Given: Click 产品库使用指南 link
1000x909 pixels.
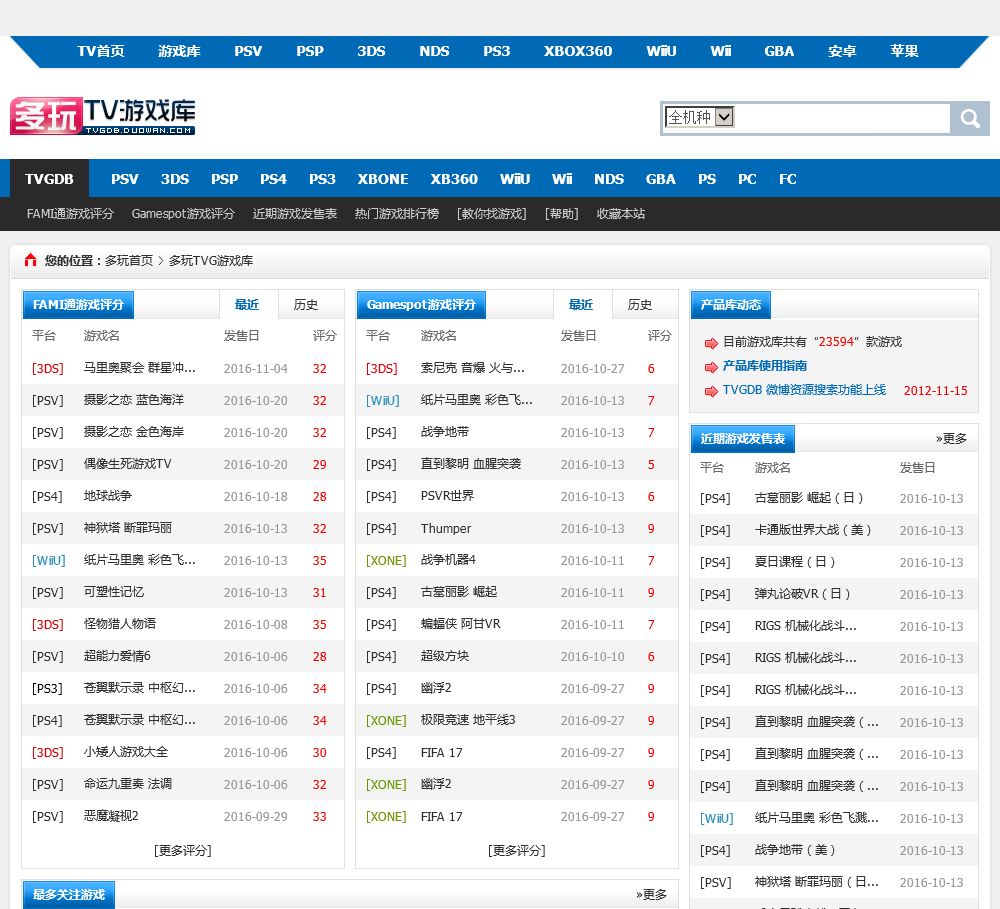Looking at the screenshot, I should pyautogui.click(x=765, y=366).
